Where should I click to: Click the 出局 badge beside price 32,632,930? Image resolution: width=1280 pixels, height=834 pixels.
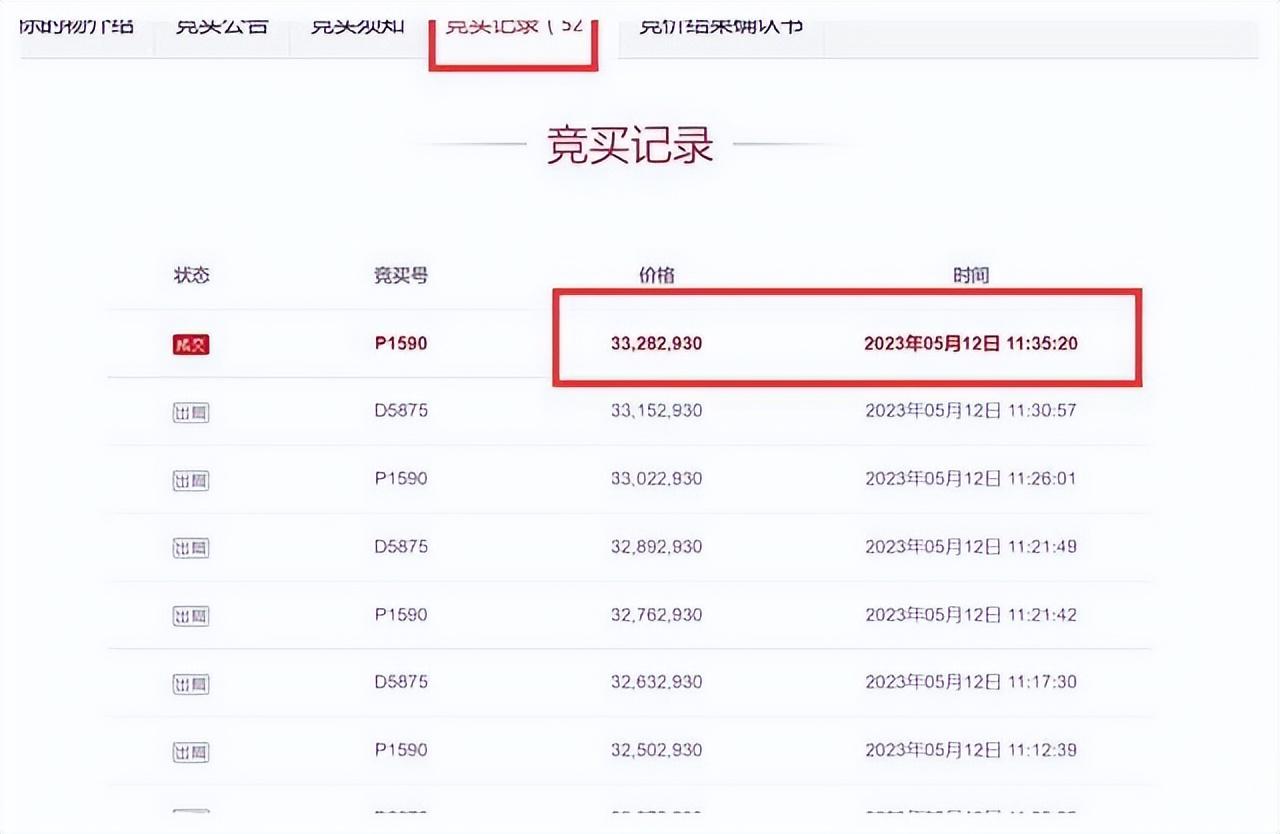point(191,683)
